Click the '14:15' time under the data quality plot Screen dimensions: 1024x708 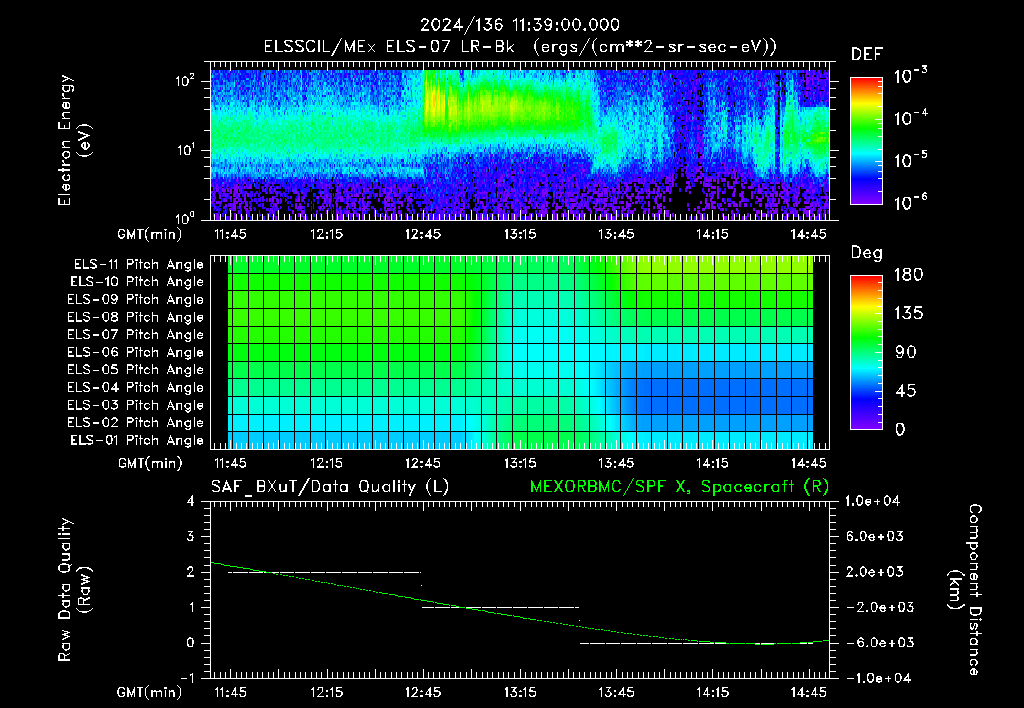coord(712,692)
